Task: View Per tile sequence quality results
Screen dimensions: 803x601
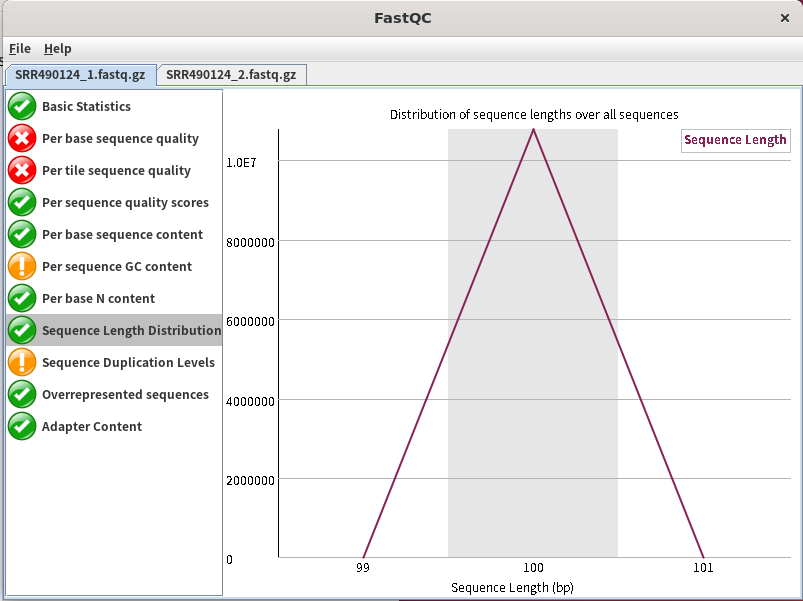Action: point(114,170)
